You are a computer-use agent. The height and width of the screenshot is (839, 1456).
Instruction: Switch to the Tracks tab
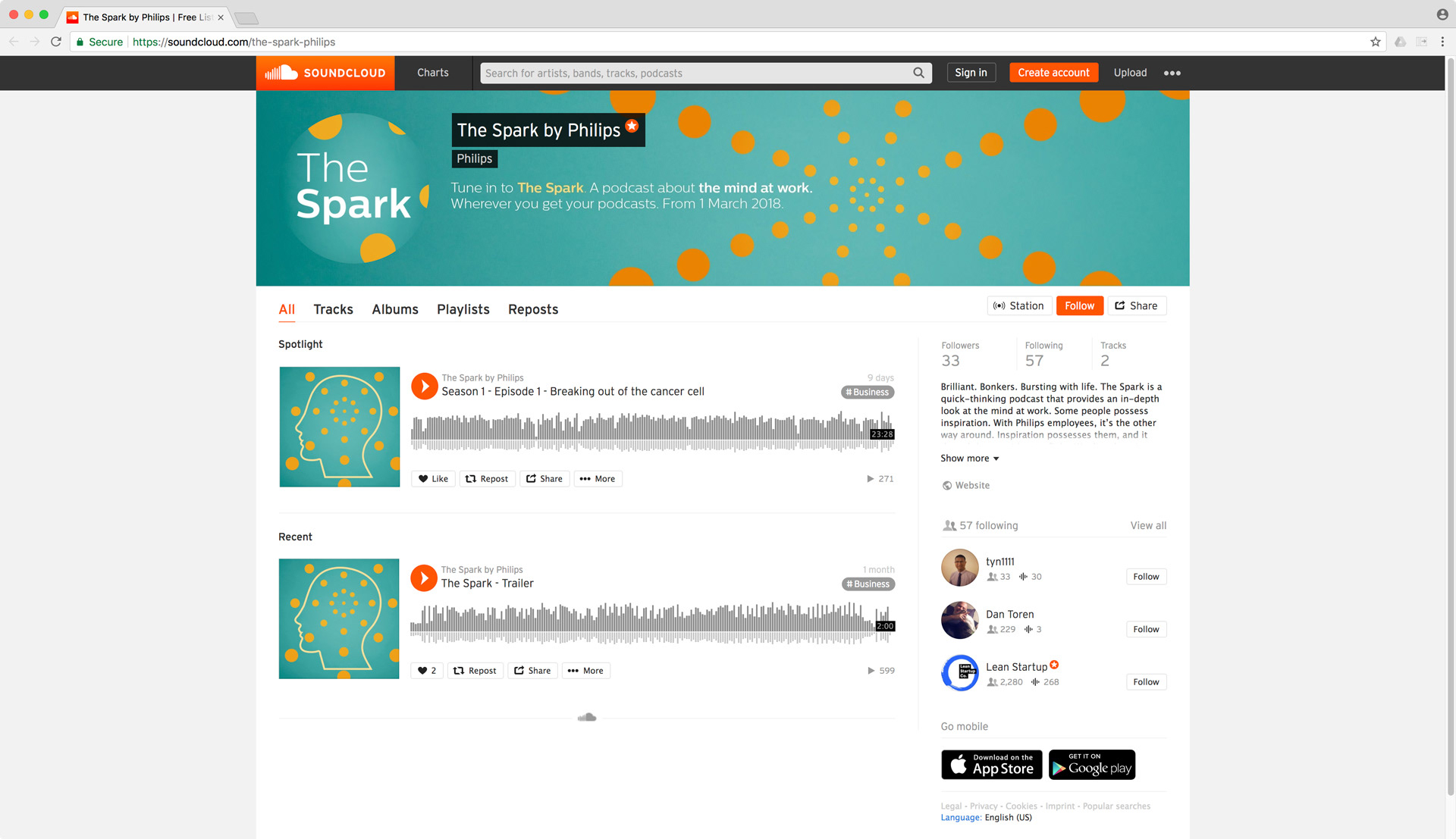point(333,309)
